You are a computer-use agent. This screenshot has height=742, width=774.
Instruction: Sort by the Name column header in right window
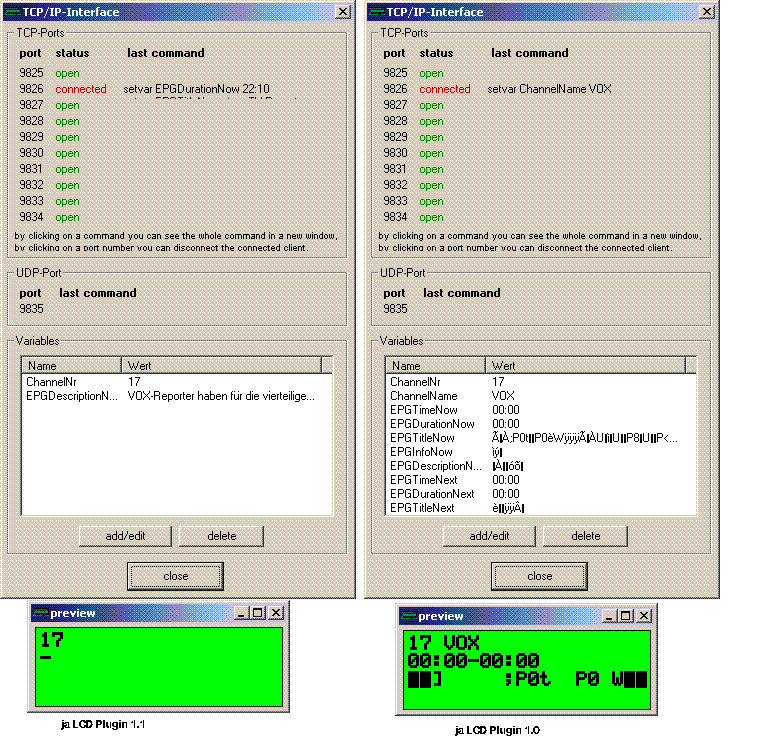tap(435, 366)
